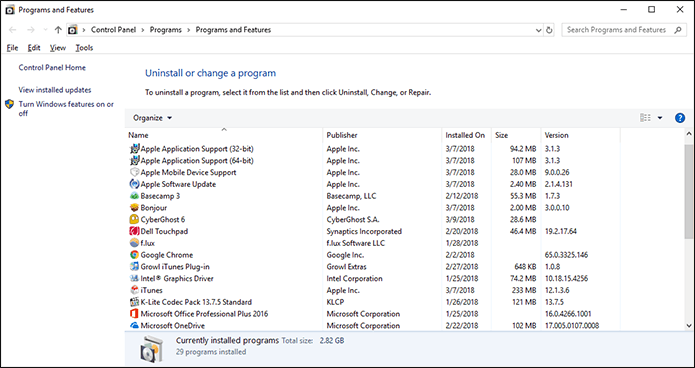Click the Apple Application Support (32-bit) icon
Viewport: 695px width, 368px height.
[134, 149]
